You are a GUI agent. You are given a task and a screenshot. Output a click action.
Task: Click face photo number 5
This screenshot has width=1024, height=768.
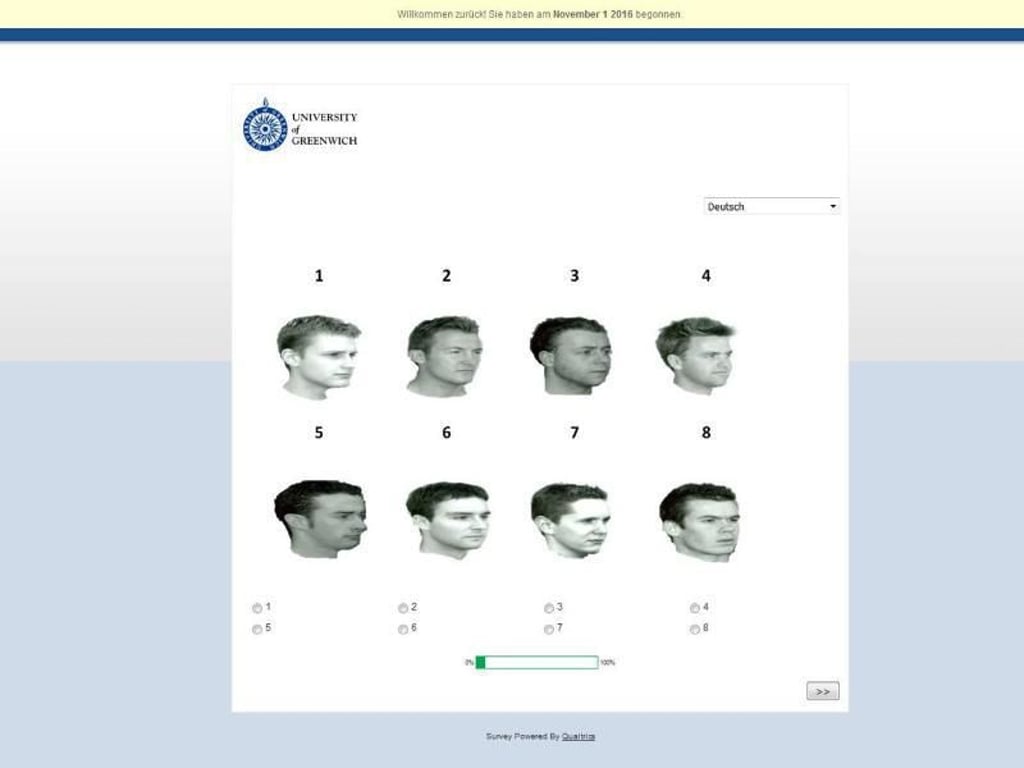click(320, 520)
